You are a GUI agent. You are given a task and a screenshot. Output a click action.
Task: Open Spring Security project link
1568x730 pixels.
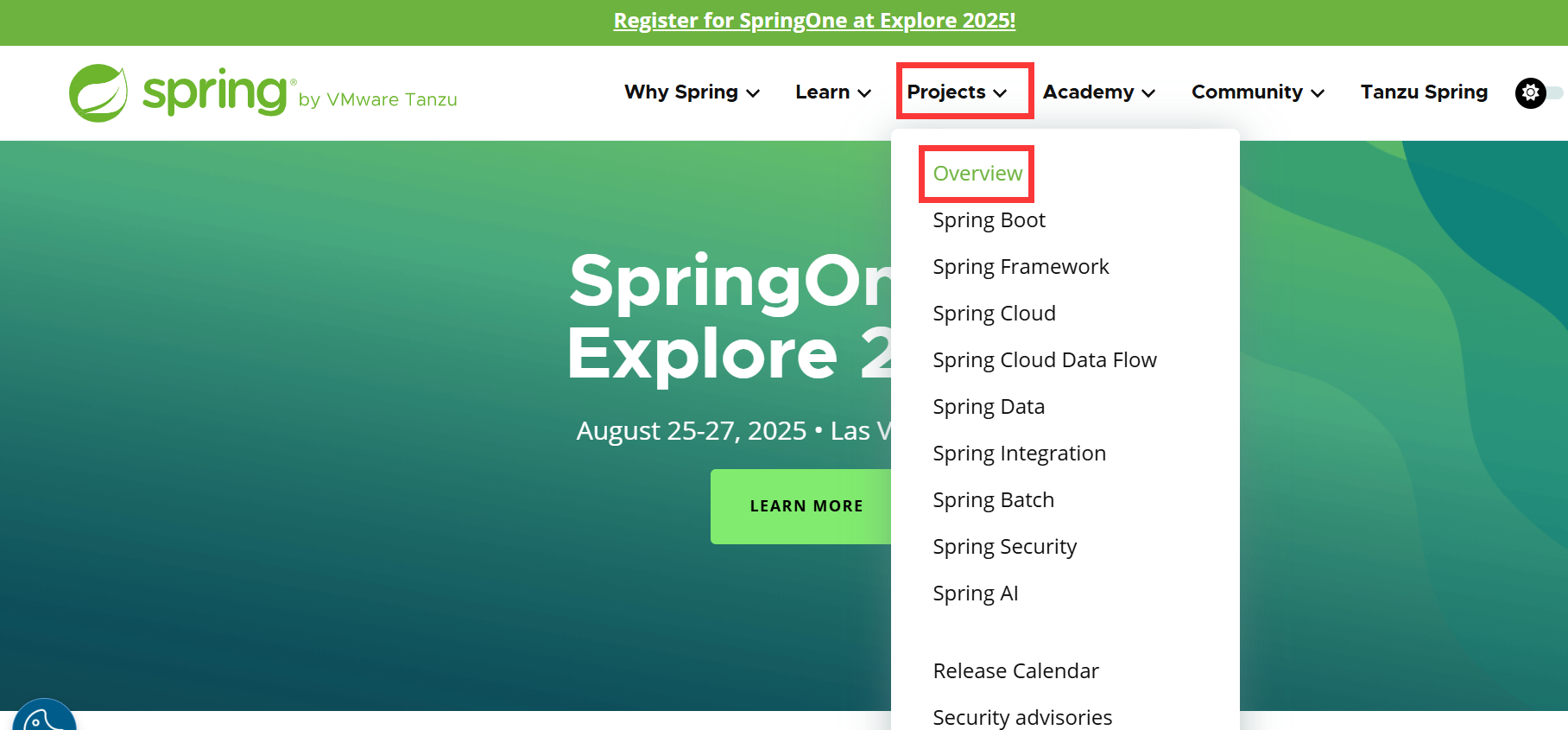1004,547
